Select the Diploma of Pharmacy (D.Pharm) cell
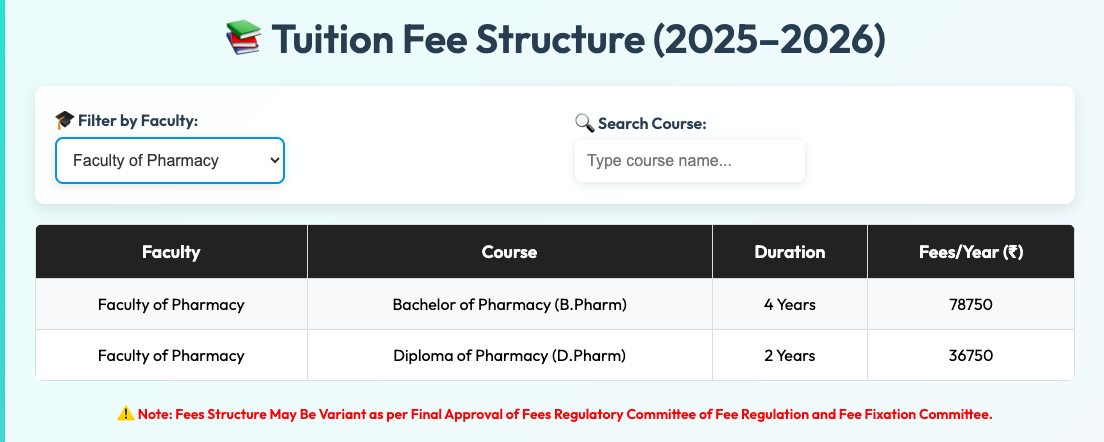The image size is (1104, 442). [510, 355]
